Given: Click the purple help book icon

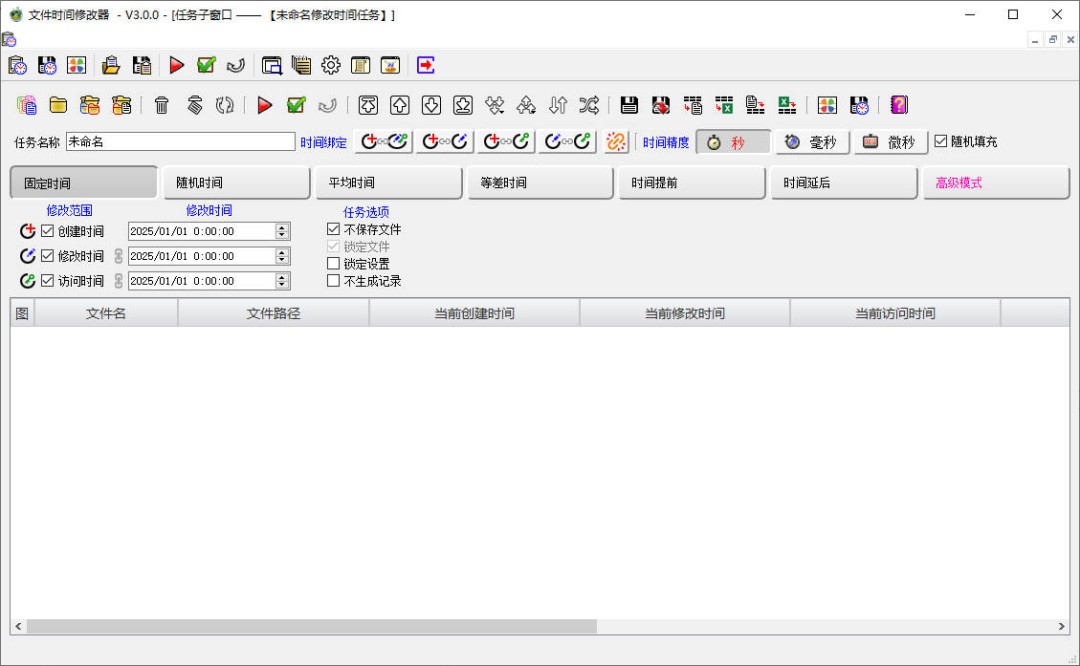Looking at the screenshot, I should (x=898, y=105).
